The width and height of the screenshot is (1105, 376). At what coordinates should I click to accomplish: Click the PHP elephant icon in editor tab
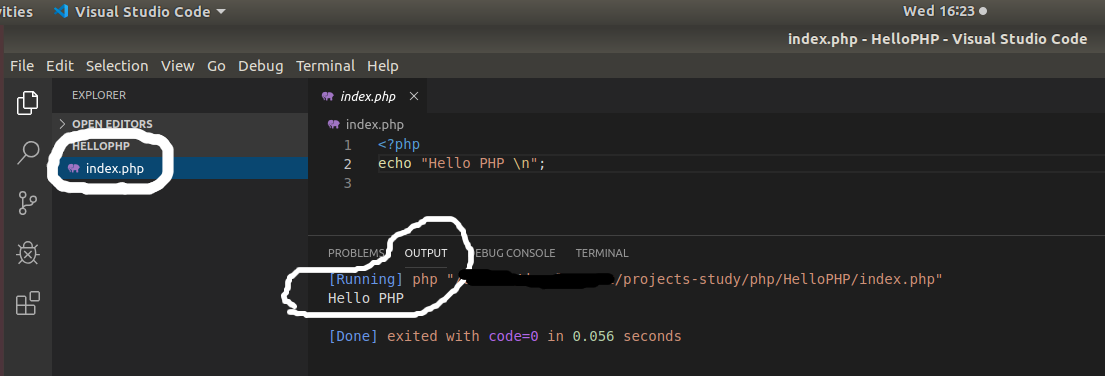327,96
